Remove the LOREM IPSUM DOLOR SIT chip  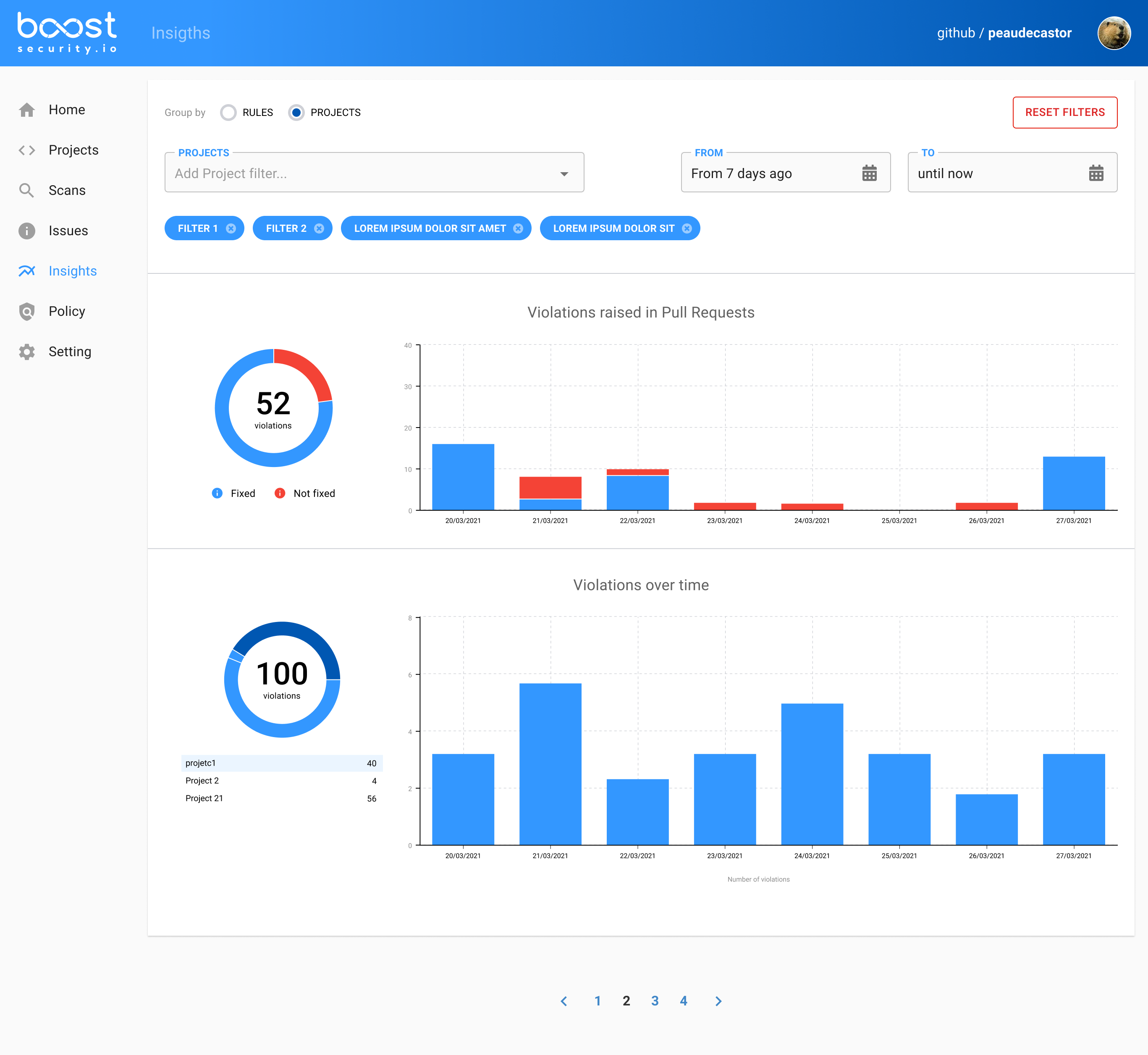(687, 228)
